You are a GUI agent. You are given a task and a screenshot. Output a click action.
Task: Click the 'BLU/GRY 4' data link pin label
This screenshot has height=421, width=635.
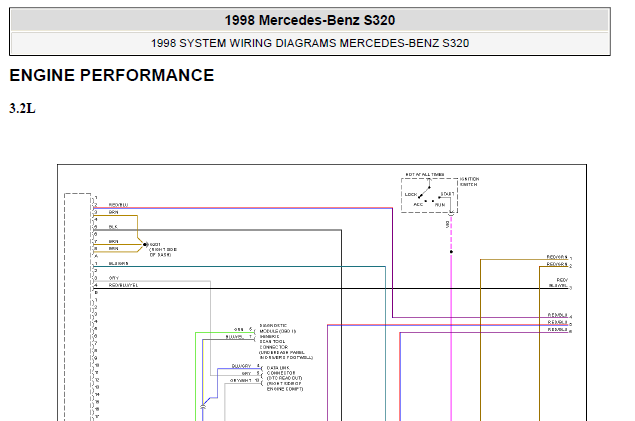click(245, 366)
